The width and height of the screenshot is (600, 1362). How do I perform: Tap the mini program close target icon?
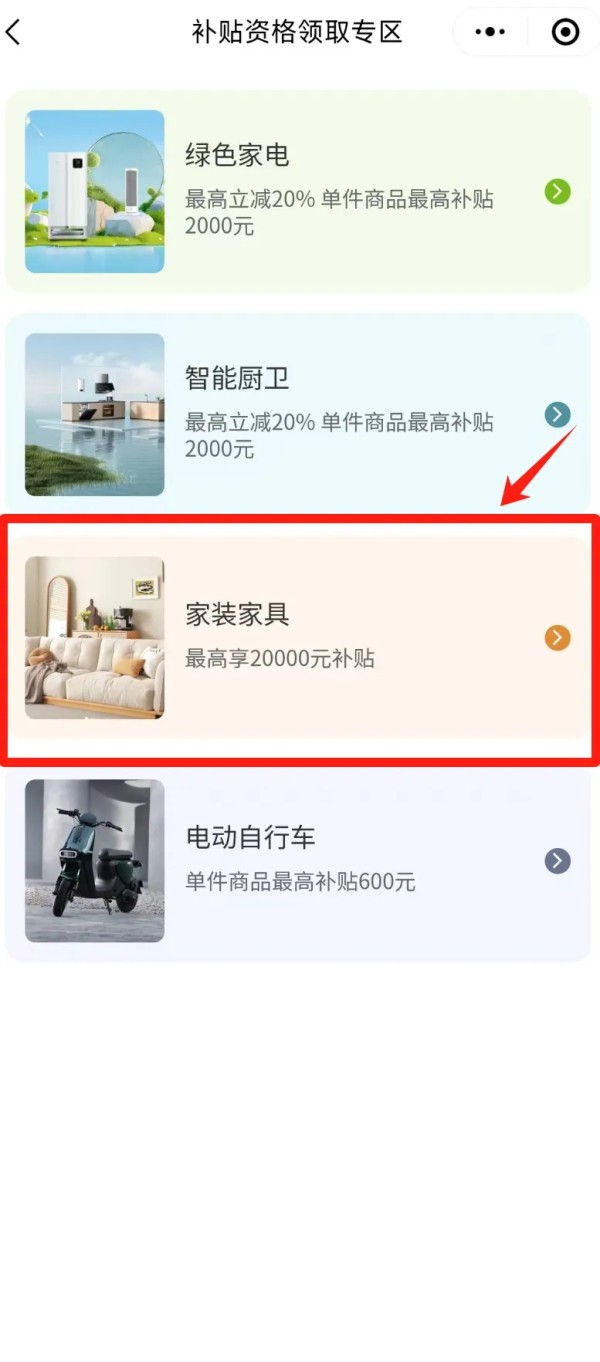click(x=565, y=32)
